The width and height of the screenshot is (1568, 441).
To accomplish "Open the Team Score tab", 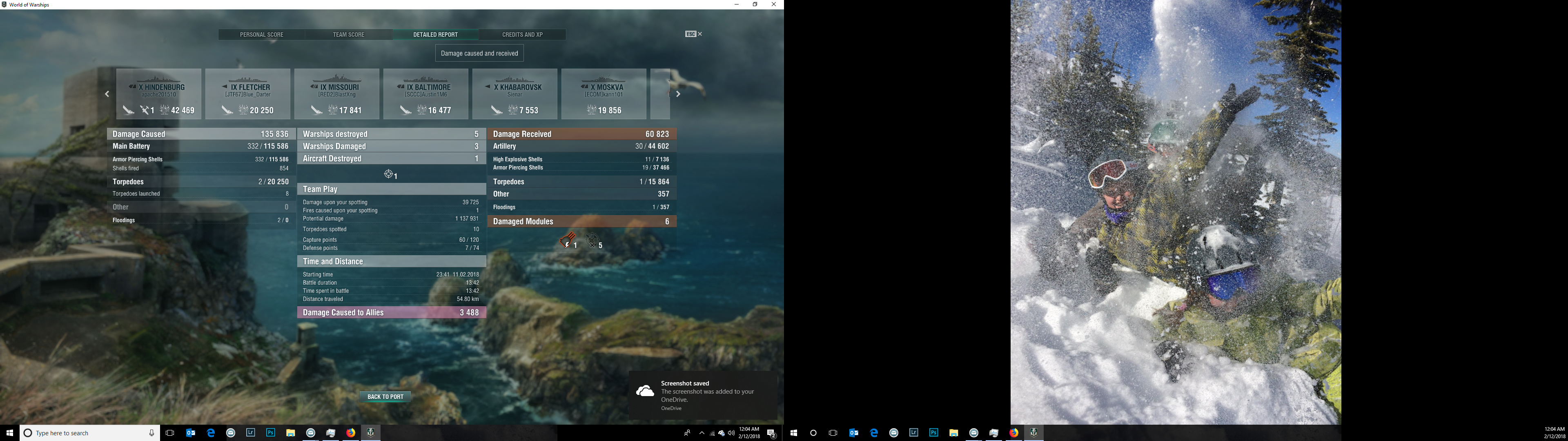I will point(348,35).
